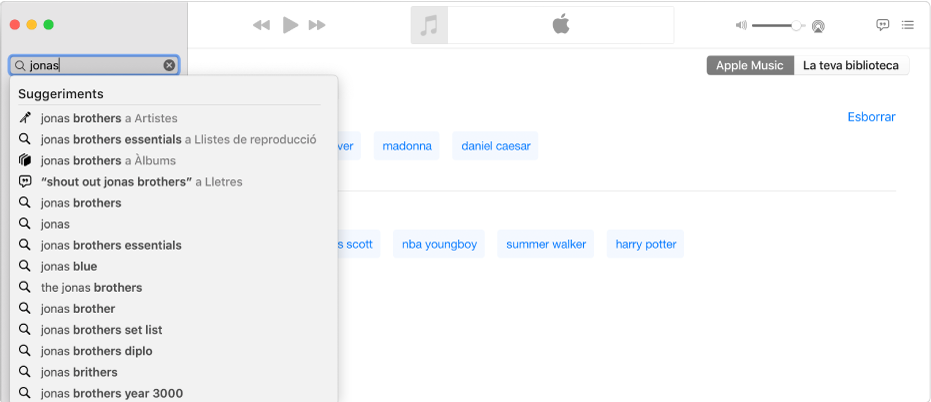This screenshot has width=931, height=402.
Task: Select the nba youngboy trending chip
Action: tap(439, 244)
